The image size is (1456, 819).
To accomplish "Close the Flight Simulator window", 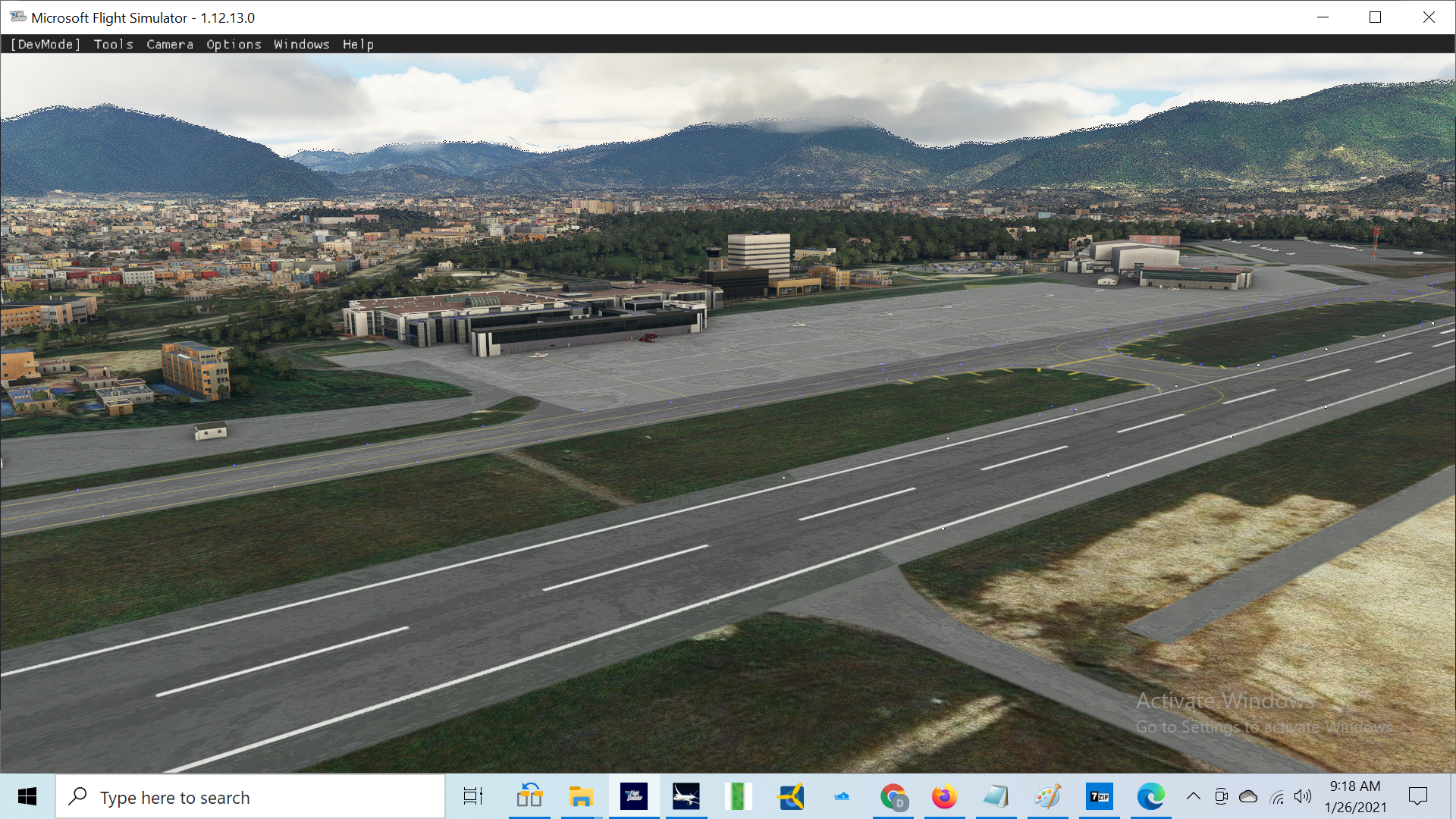I will tap(1429, 17).
